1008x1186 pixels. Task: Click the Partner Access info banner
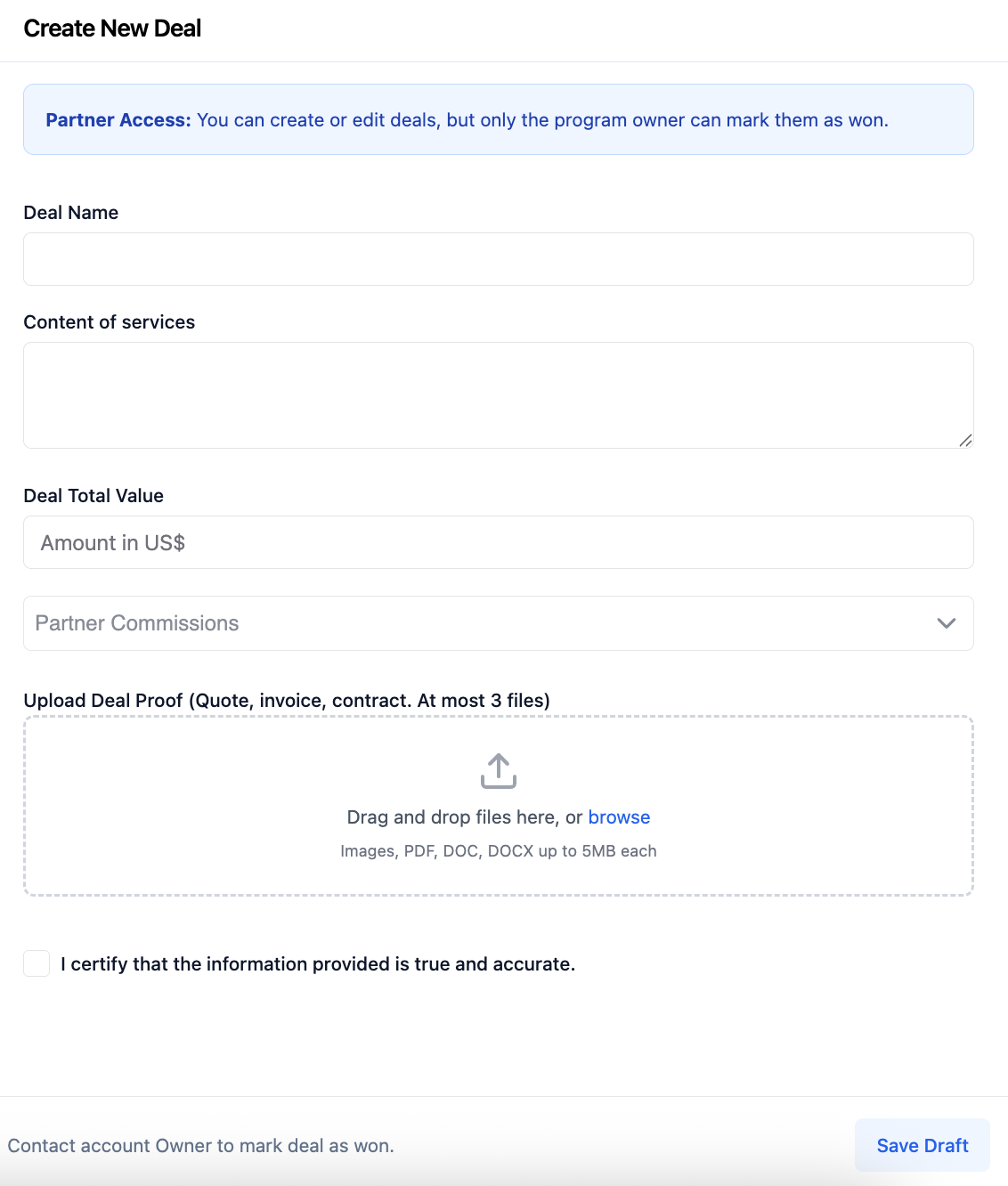(499, 119)
